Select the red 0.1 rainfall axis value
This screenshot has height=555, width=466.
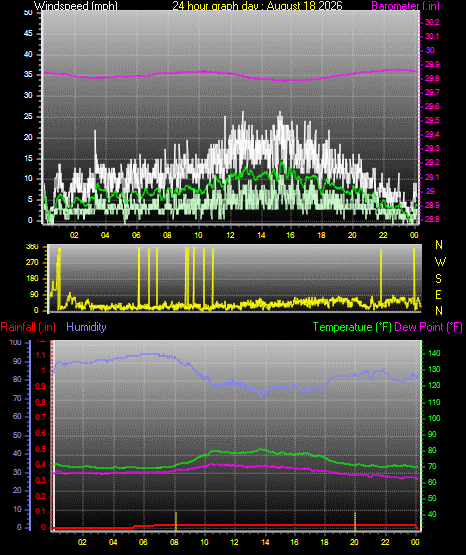tap(41, 511)
